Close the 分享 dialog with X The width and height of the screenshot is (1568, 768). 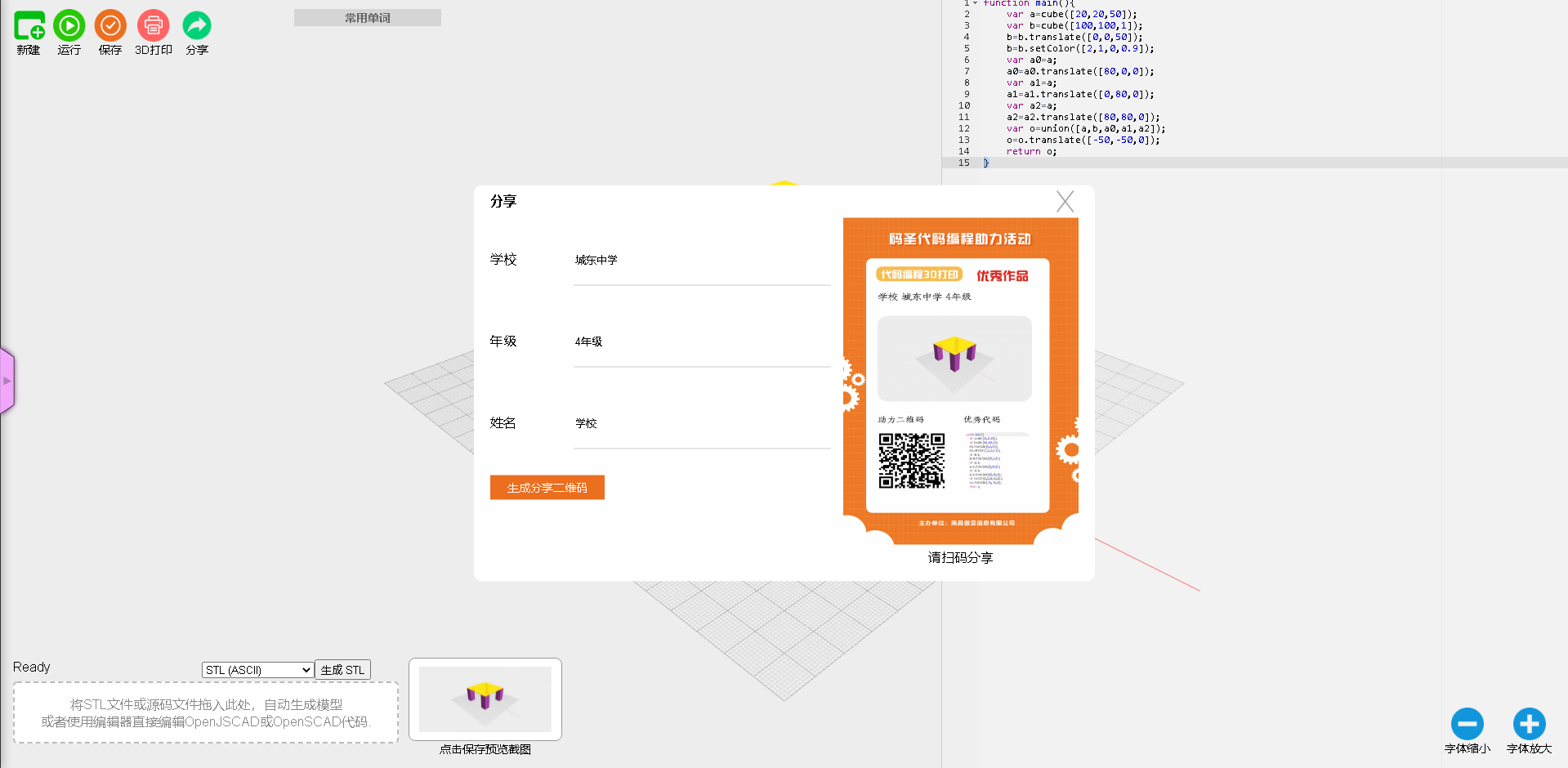coord(1065,202)
